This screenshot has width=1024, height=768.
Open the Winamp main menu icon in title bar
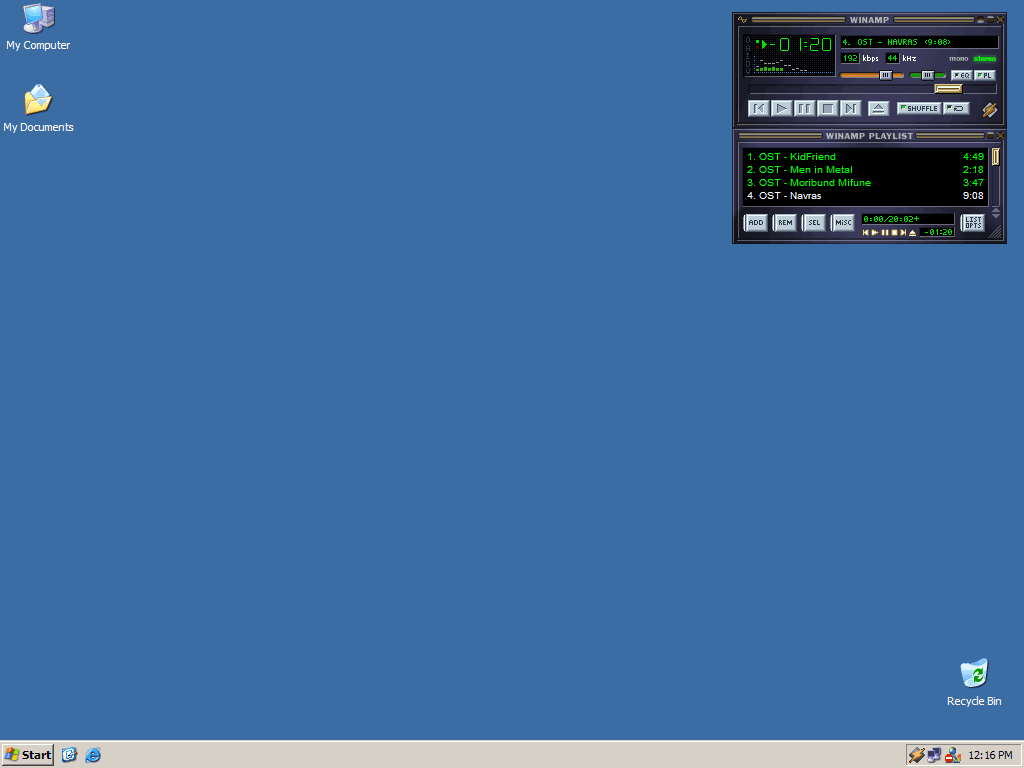742,20
